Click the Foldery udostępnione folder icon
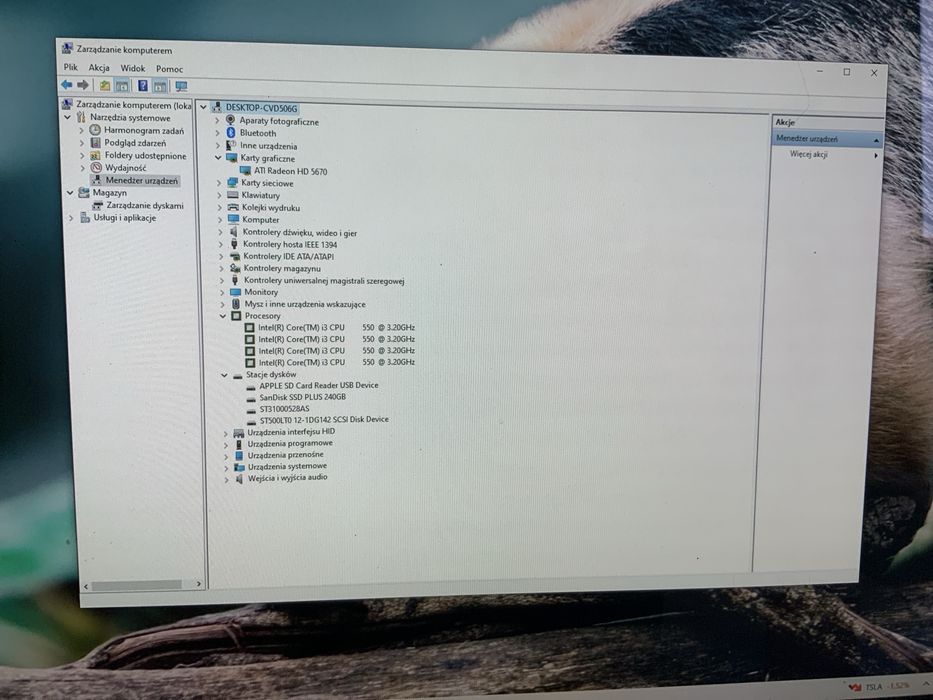 point(95,155)
